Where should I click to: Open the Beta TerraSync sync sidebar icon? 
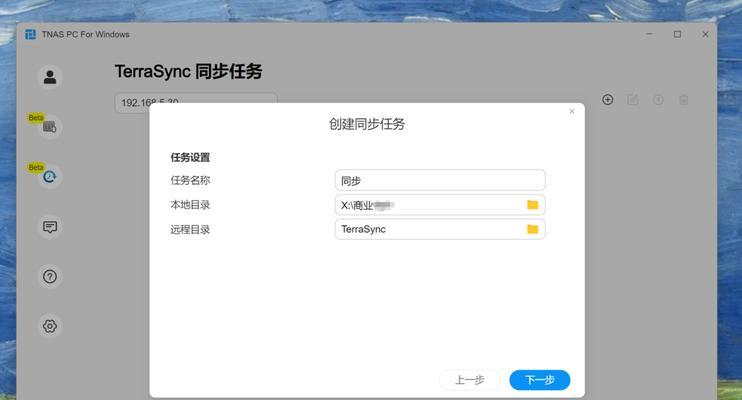pos(50,177)
